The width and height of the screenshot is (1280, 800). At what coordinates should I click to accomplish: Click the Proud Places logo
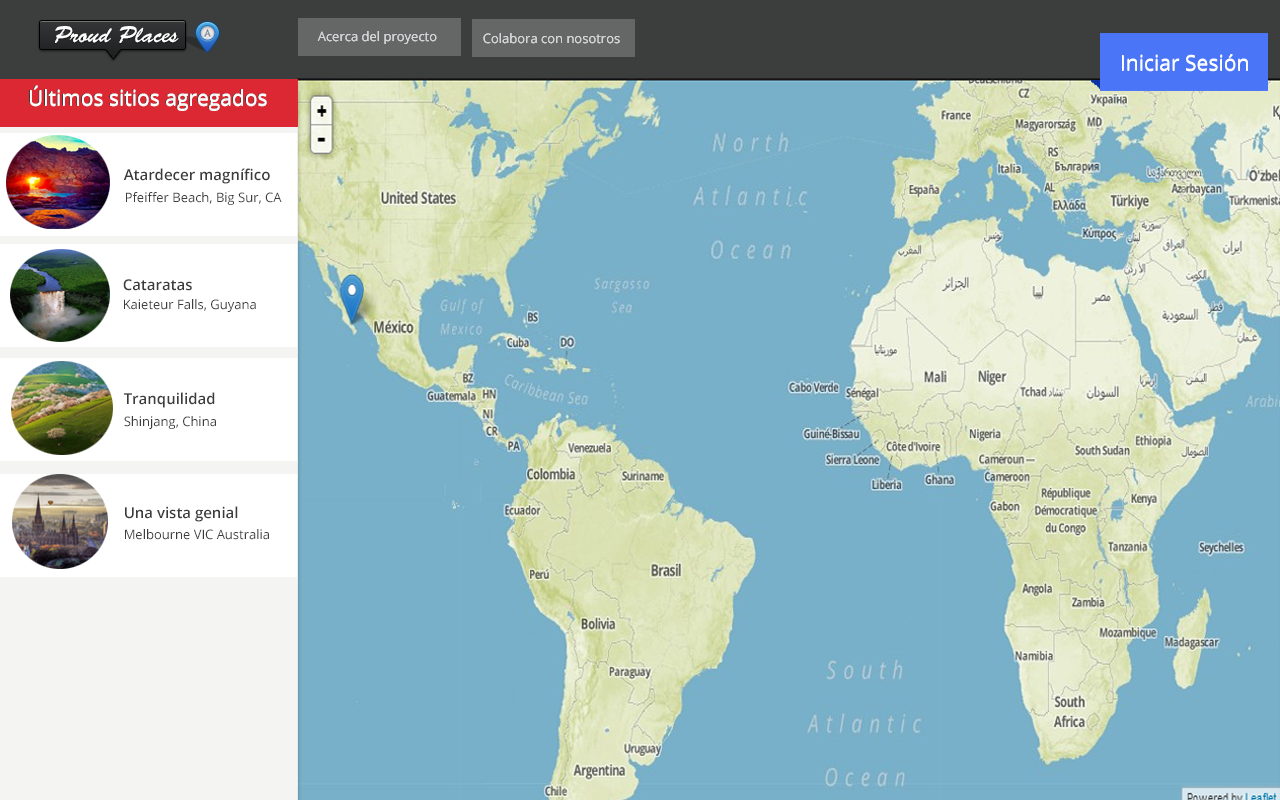113,38
